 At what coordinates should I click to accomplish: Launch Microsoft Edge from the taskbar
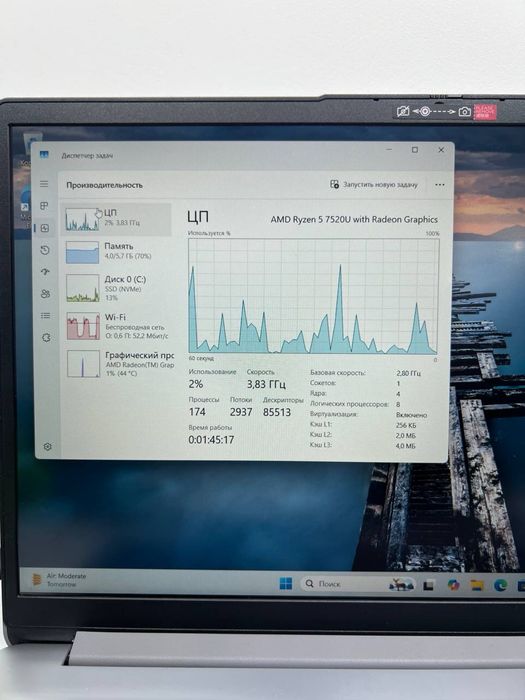click(x=501, y=585)
